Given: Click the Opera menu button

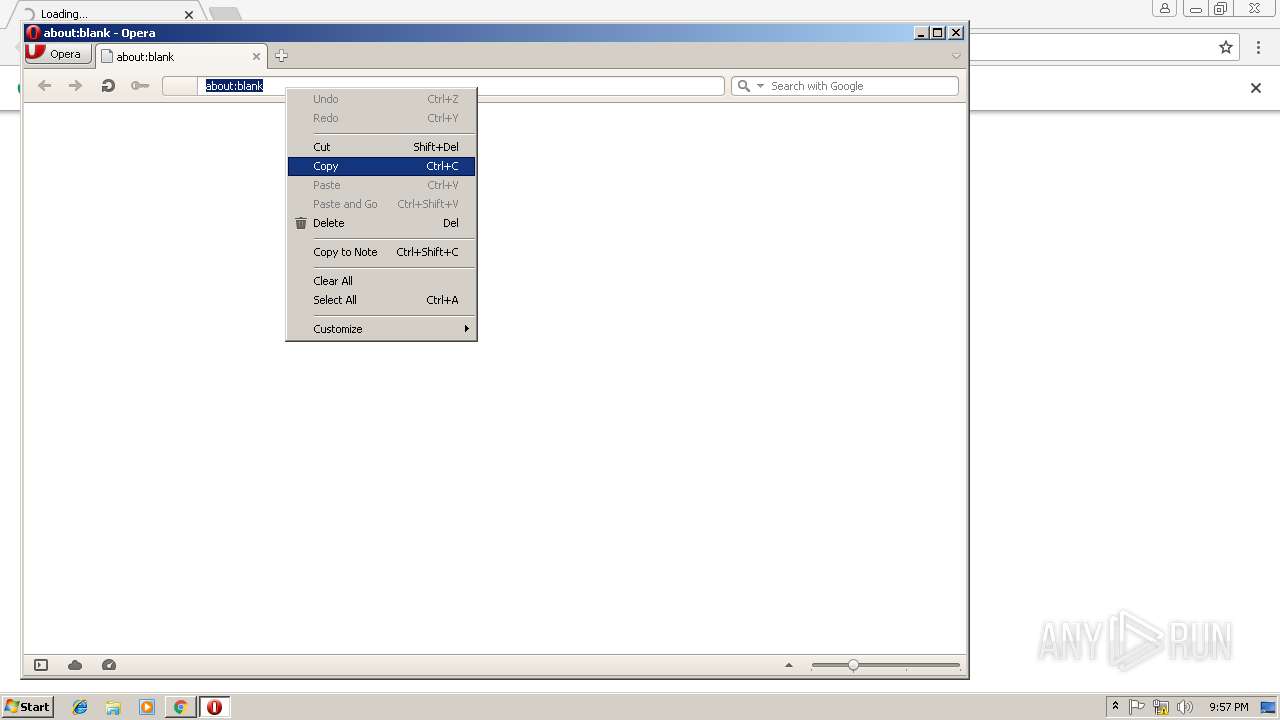Looking at the screenshot, I should pos(58,54).
